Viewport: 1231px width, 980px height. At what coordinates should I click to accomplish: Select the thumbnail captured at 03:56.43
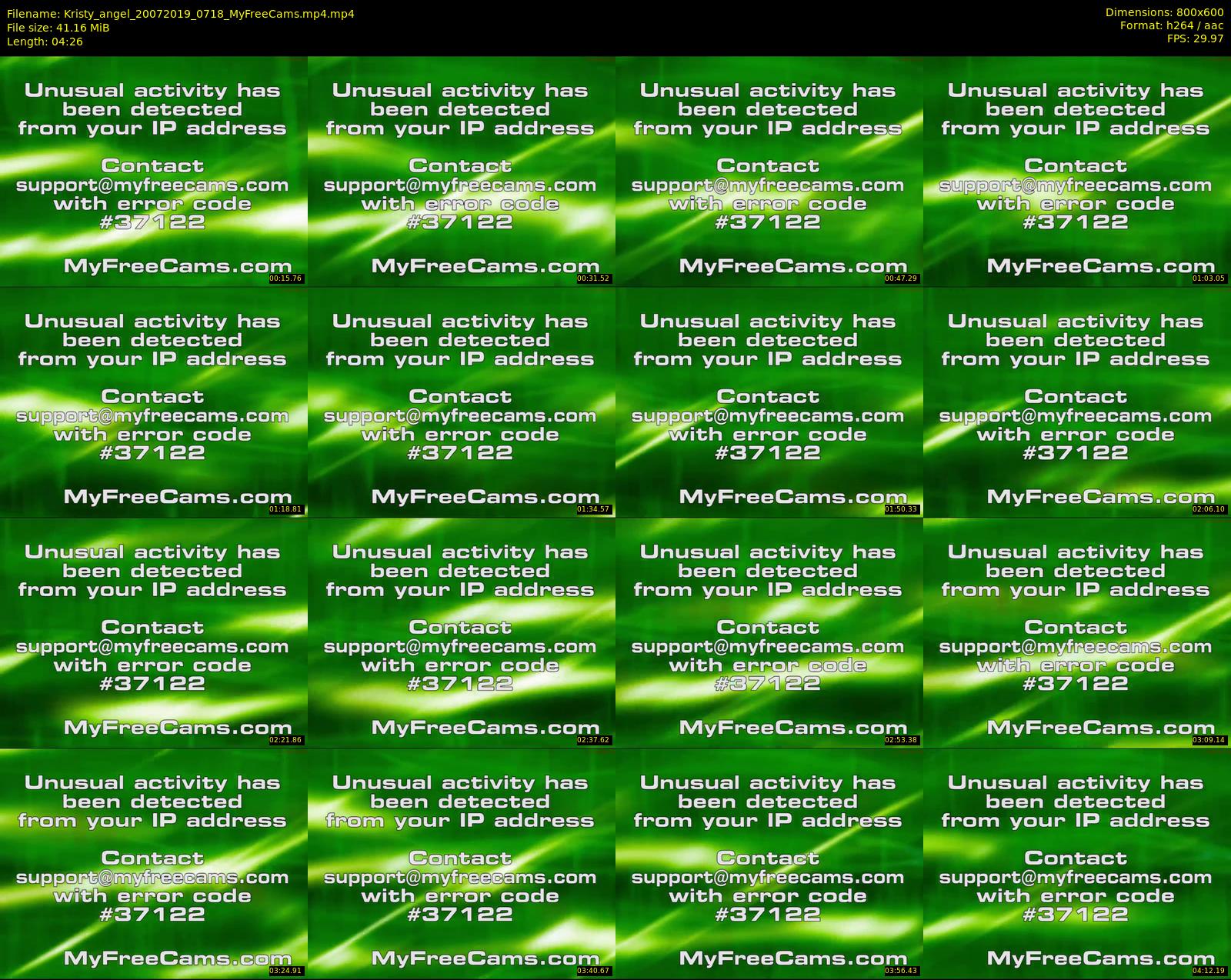(x=769, y=863)
